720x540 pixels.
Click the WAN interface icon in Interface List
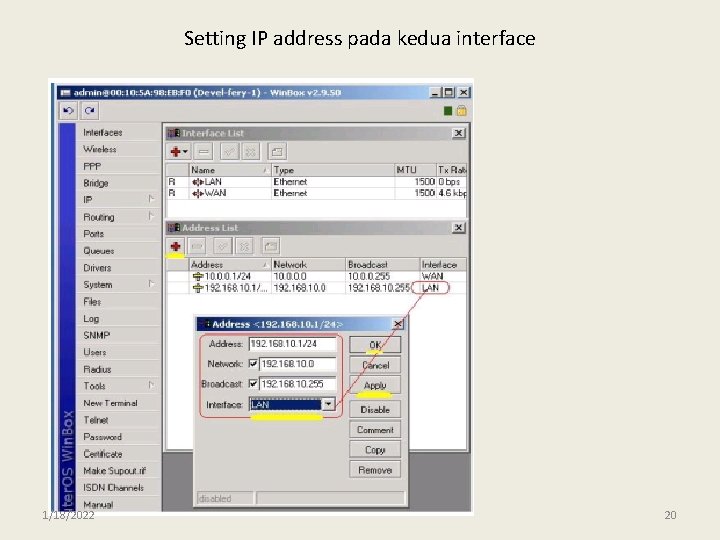click(x=198, y=193)
